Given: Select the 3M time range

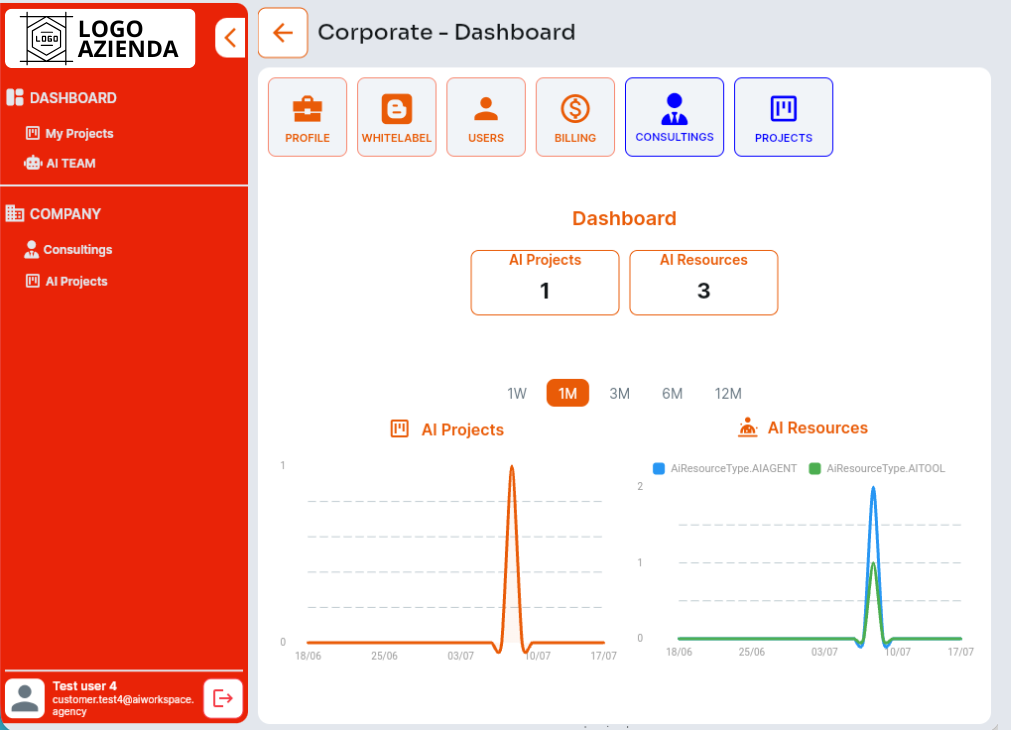Looking at the screenshot, I should coord(620,393).
